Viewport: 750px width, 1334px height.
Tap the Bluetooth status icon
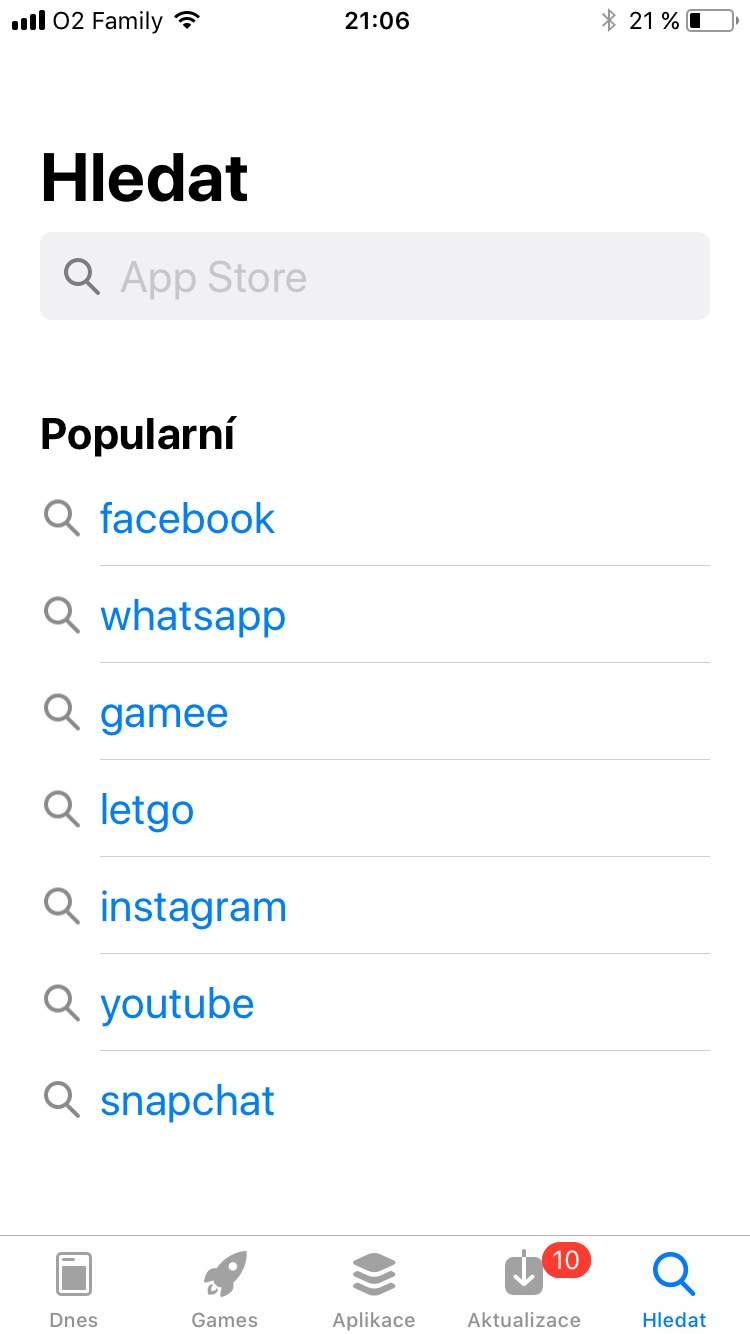608,20
